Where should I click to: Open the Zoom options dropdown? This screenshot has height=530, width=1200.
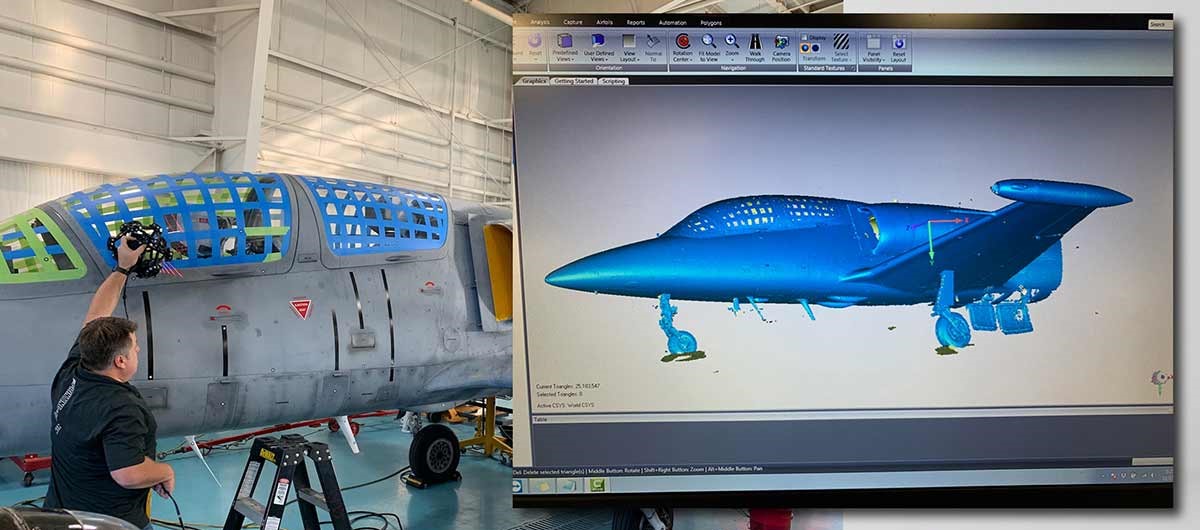732,52
